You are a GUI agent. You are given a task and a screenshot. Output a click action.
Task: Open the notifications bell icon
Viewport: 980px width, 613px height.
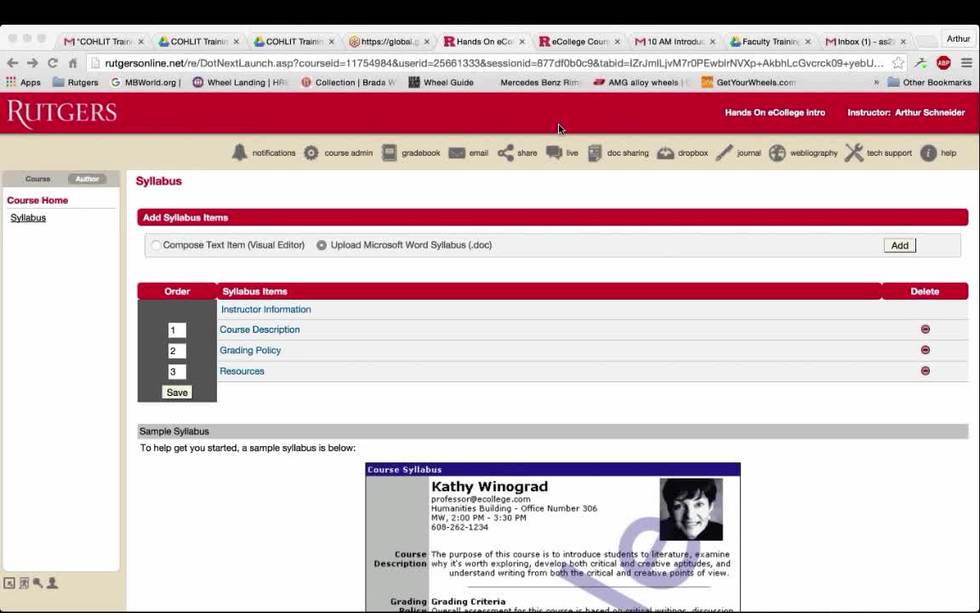tap(239, 152)
